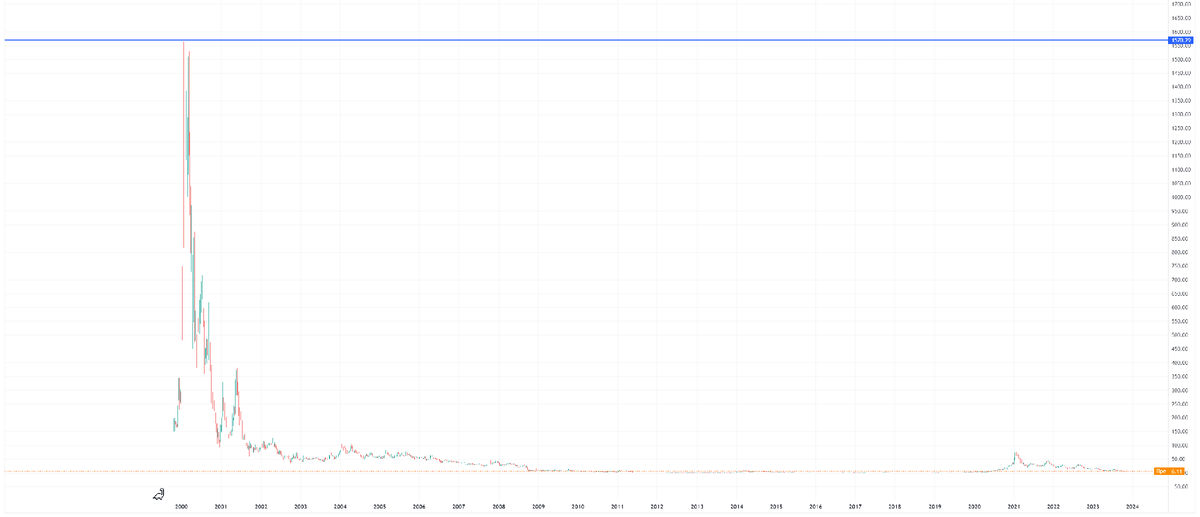Click the 1200.00 price scale label
Viewport: 1200px width, 517px height.
pyautogui.click(x=1179, y=142)
